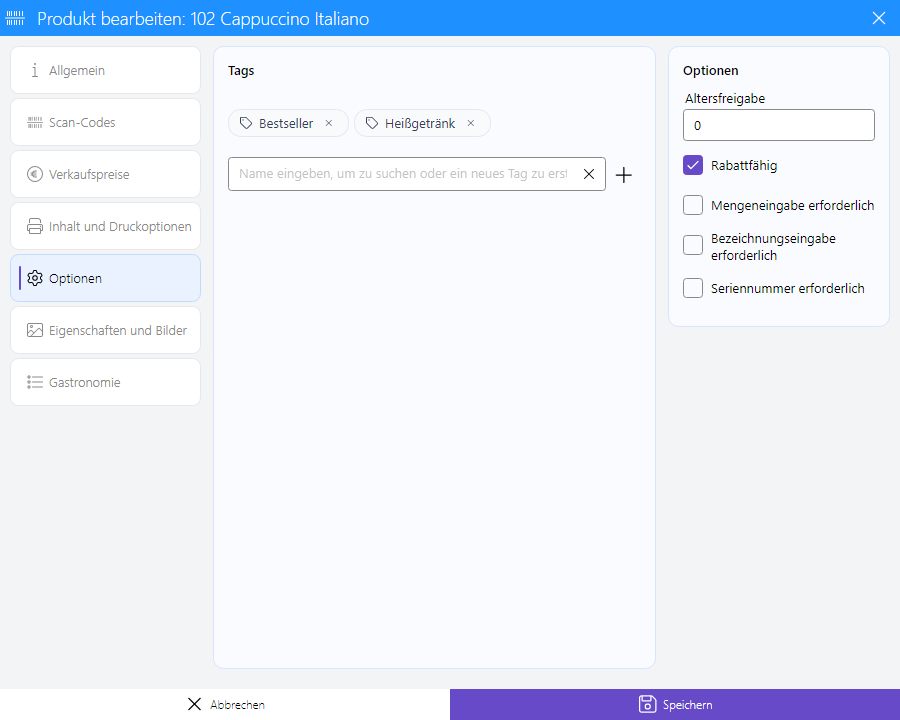Cancel editing with Abbrechen
This screenshot has height=720, width=900.
(225, 704)
